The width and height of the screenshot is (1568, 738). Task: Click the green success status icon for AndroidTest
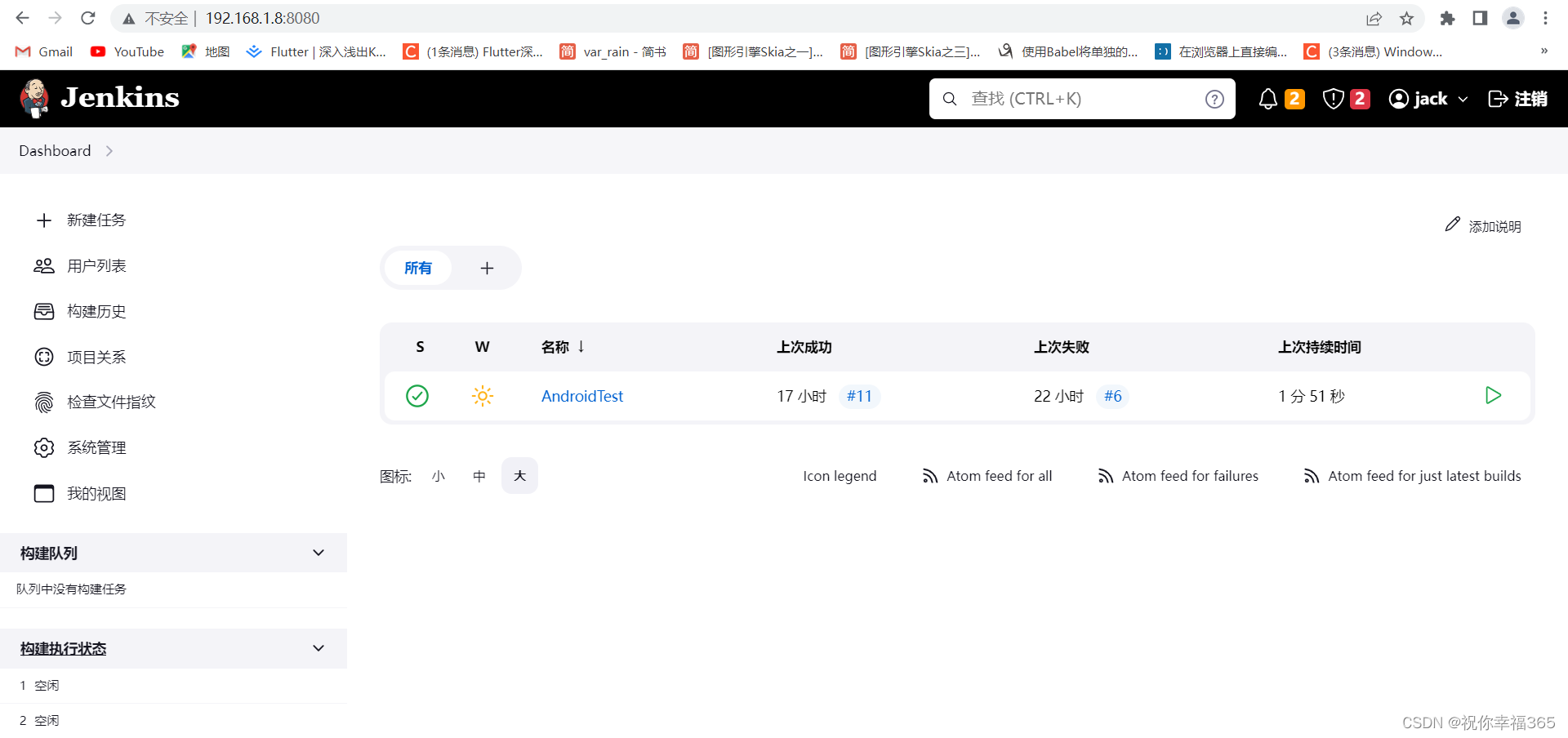417,396
